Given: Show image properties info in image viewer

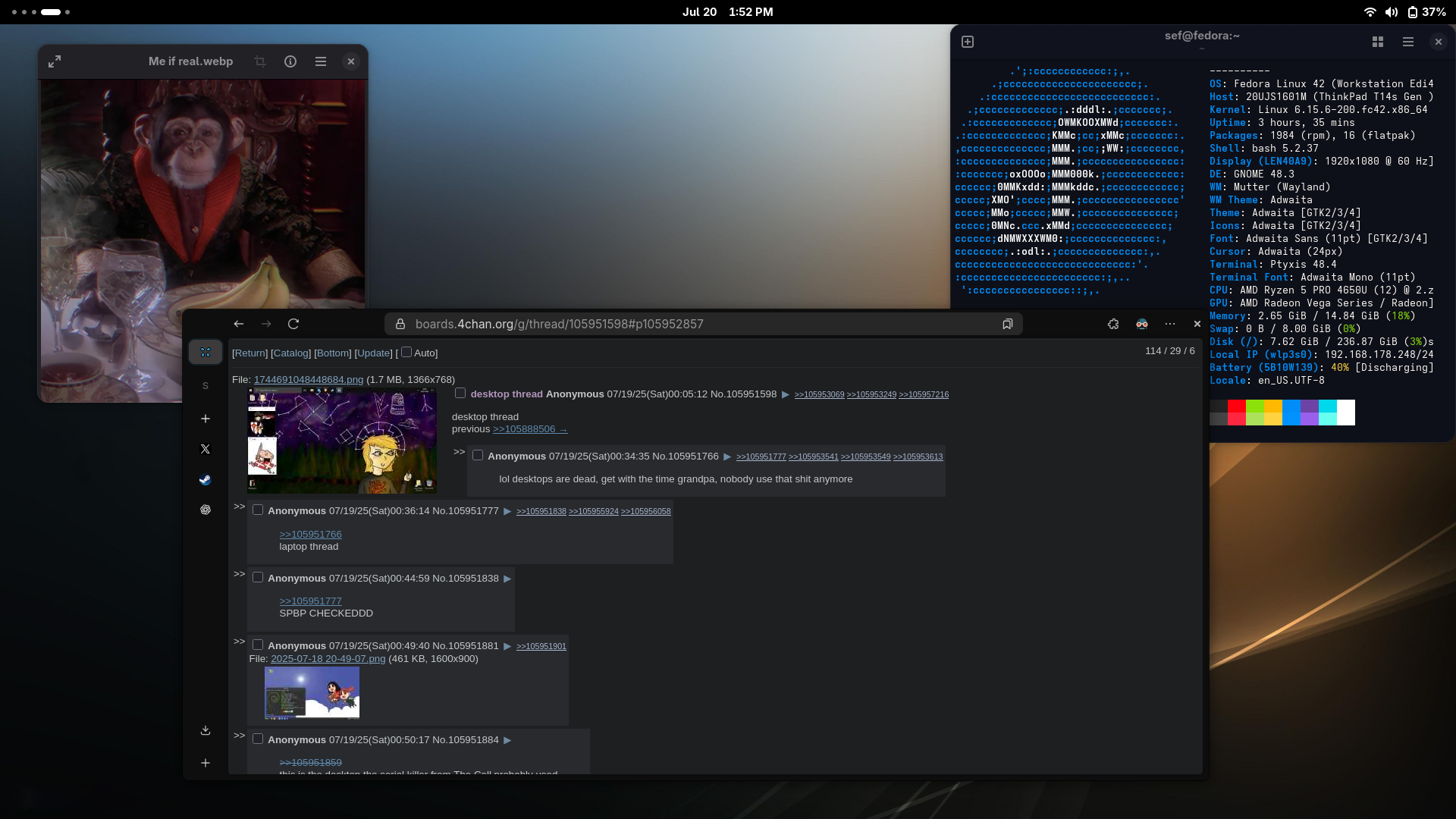Looking at the screenshot, I should 290,61.
